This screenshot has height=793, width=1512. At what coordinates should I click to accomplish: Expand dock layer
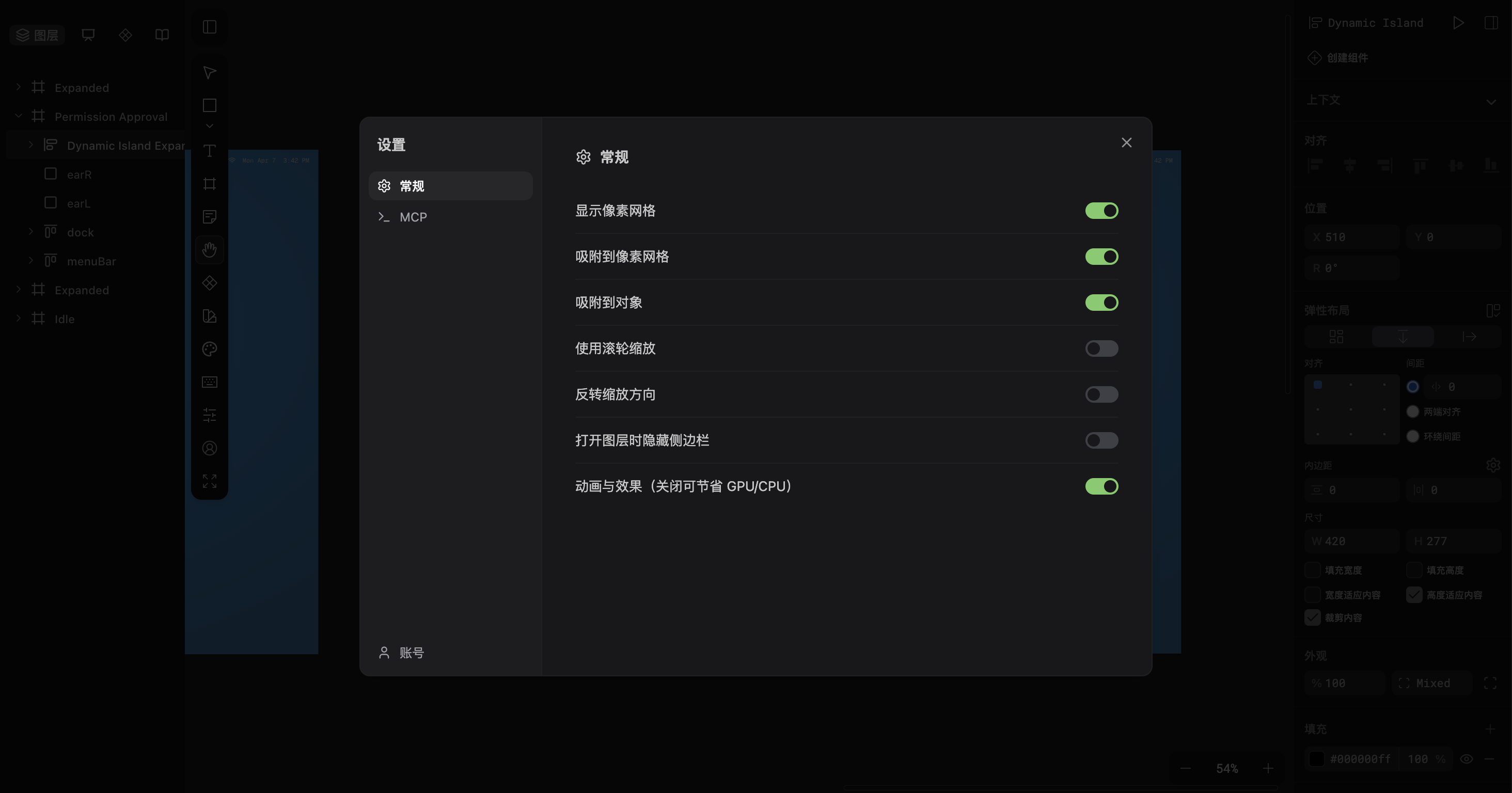30,232
